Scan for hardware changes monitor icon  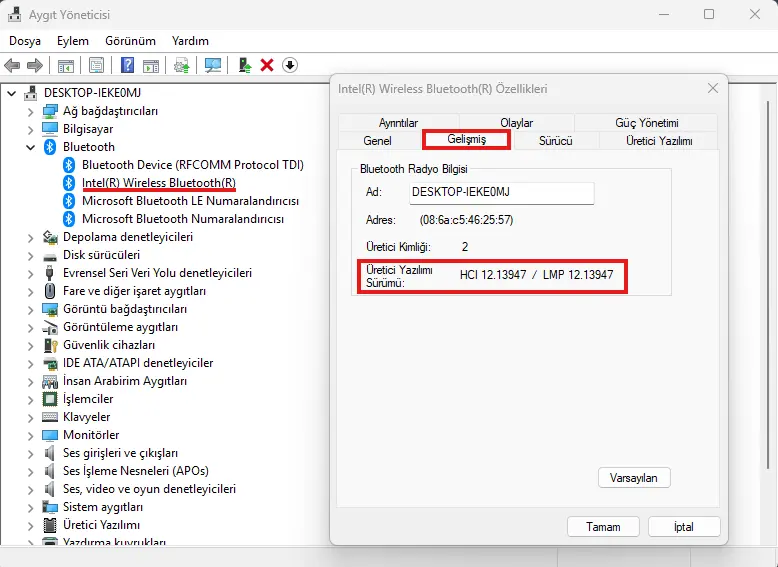pos(213,65)
